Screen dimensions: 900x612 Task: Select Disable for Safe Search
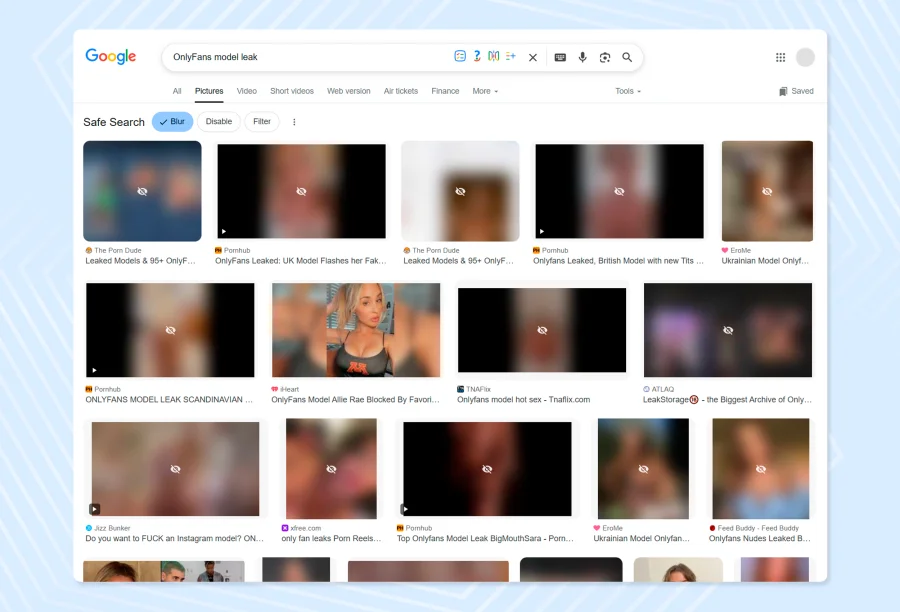(219, 122)
